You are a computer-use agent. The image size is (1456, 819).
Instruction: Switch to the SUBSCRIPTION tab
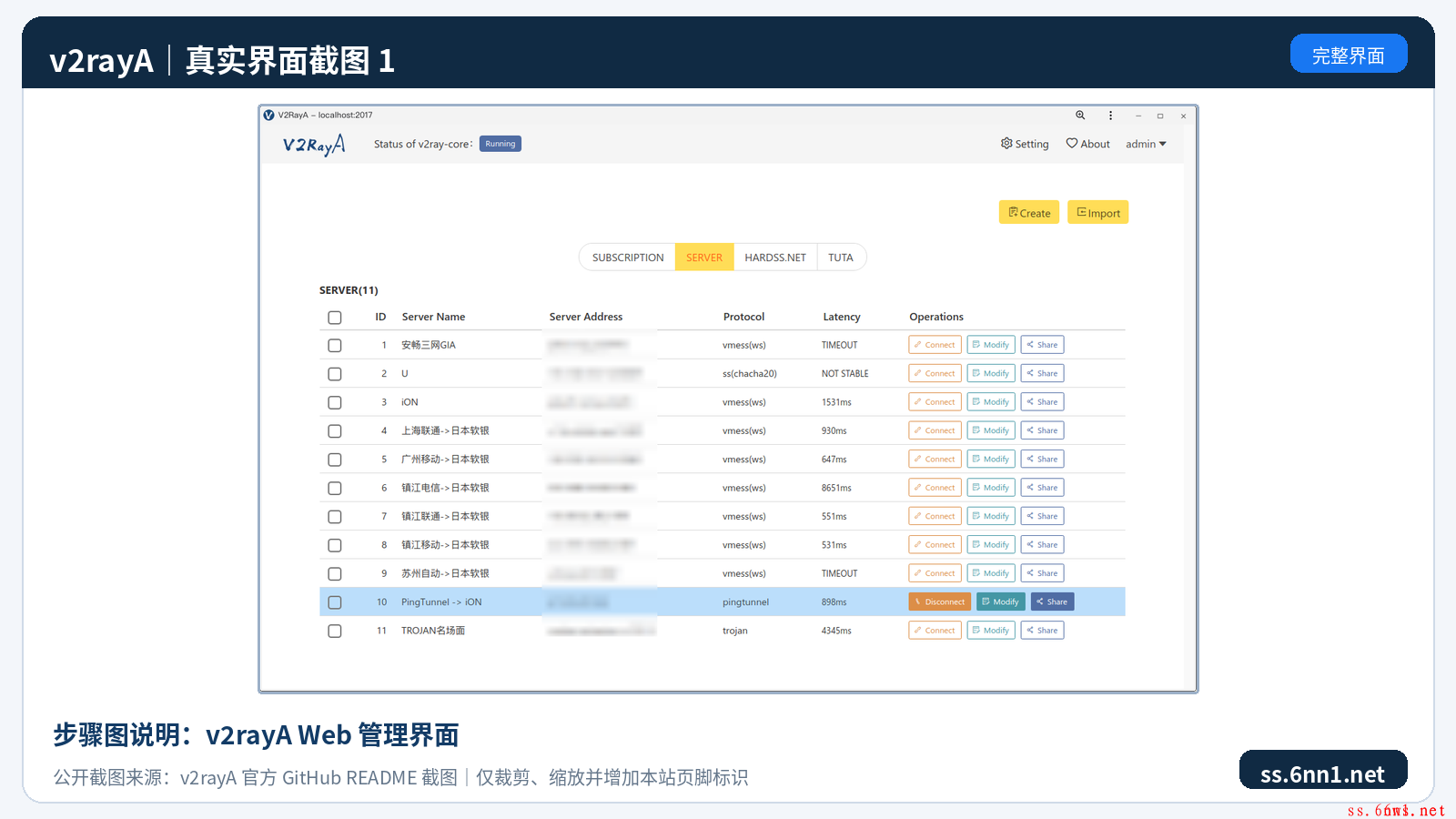pyautogui.click(x=628, y=258)
